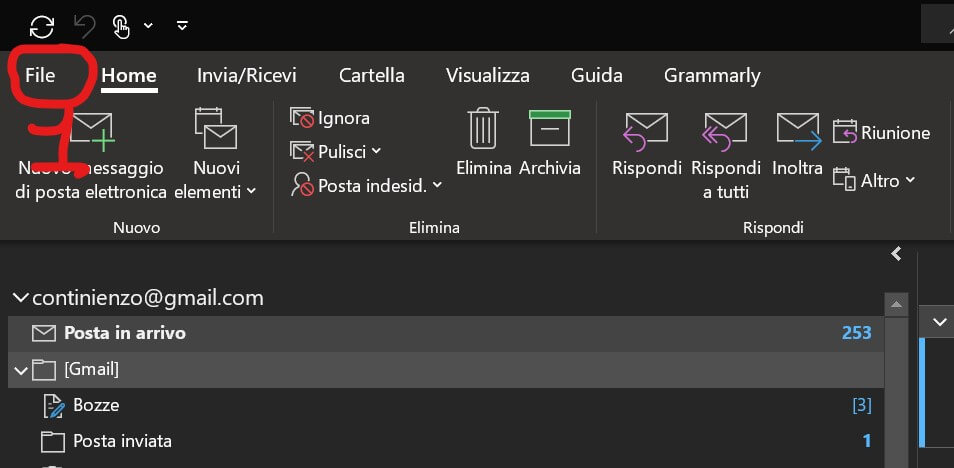The height and width of the screenshot is (468, 954).
Task: Expand the Altro reply options
Action: [910, 181]
